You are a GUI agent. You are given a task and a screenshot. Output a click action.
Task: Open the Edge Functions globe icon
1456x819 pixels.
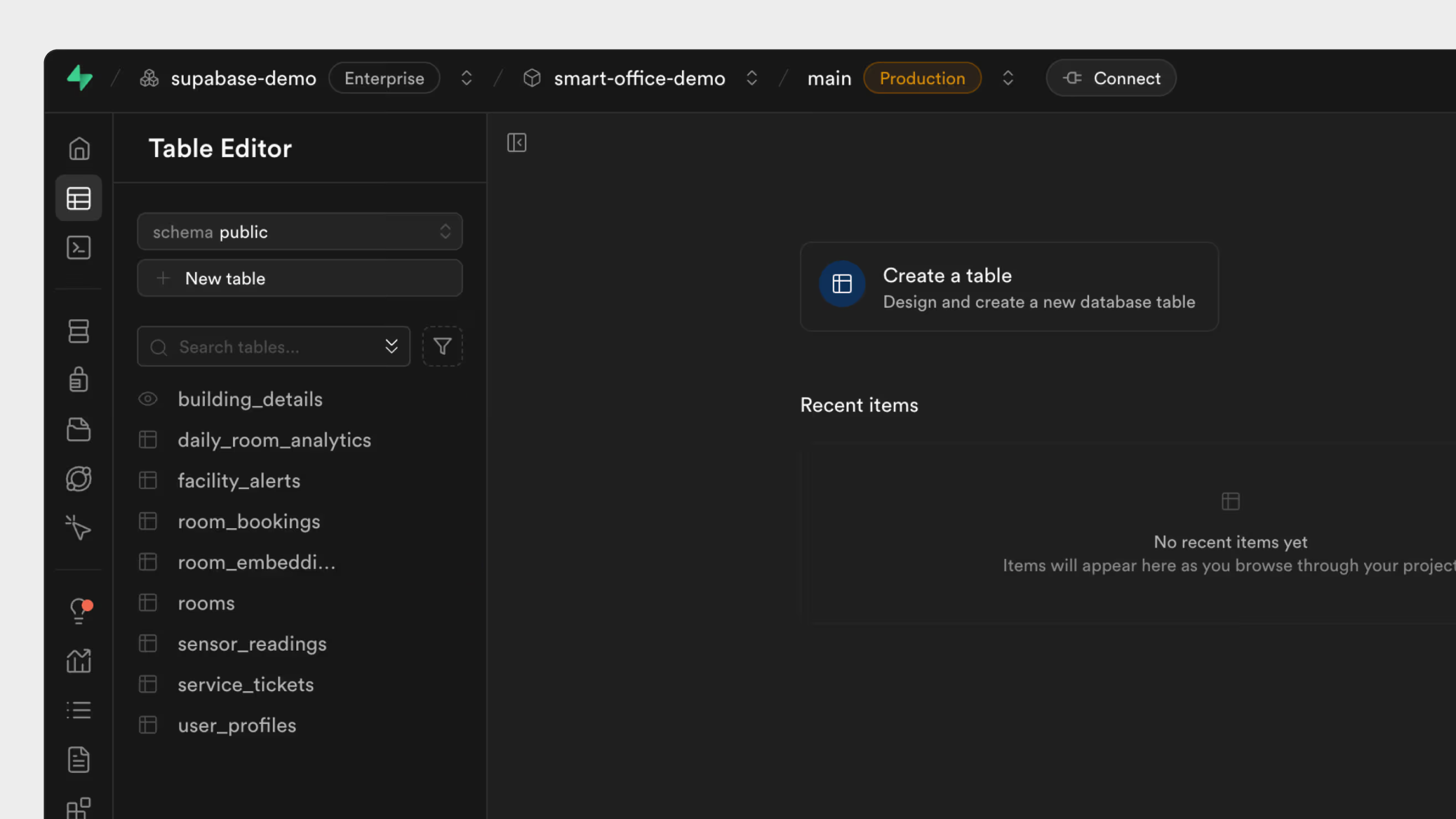click(x=78, y=479)
